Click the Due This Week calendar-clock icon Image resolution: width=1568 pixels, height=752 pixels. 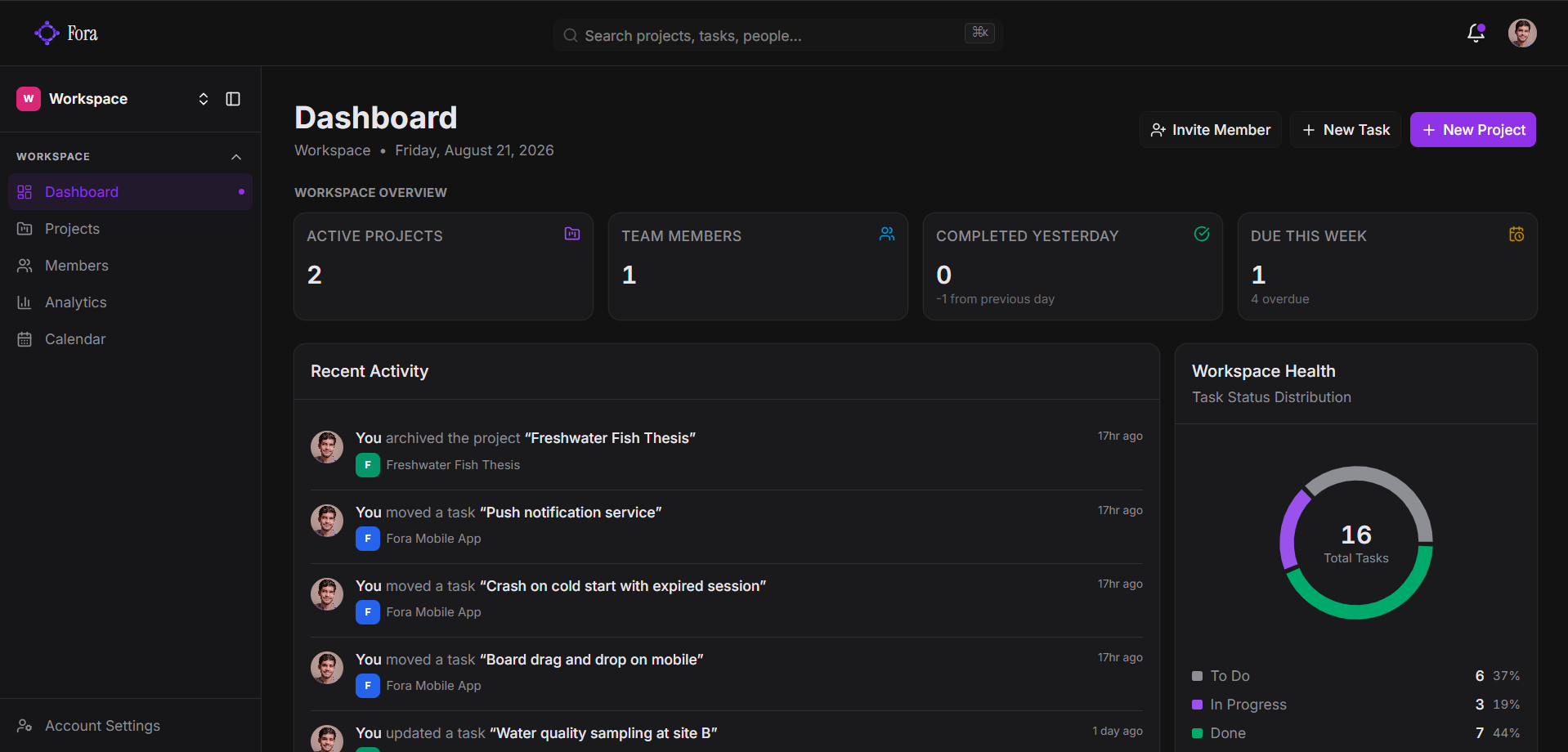pyautogui.click(x=1516, y=235)
